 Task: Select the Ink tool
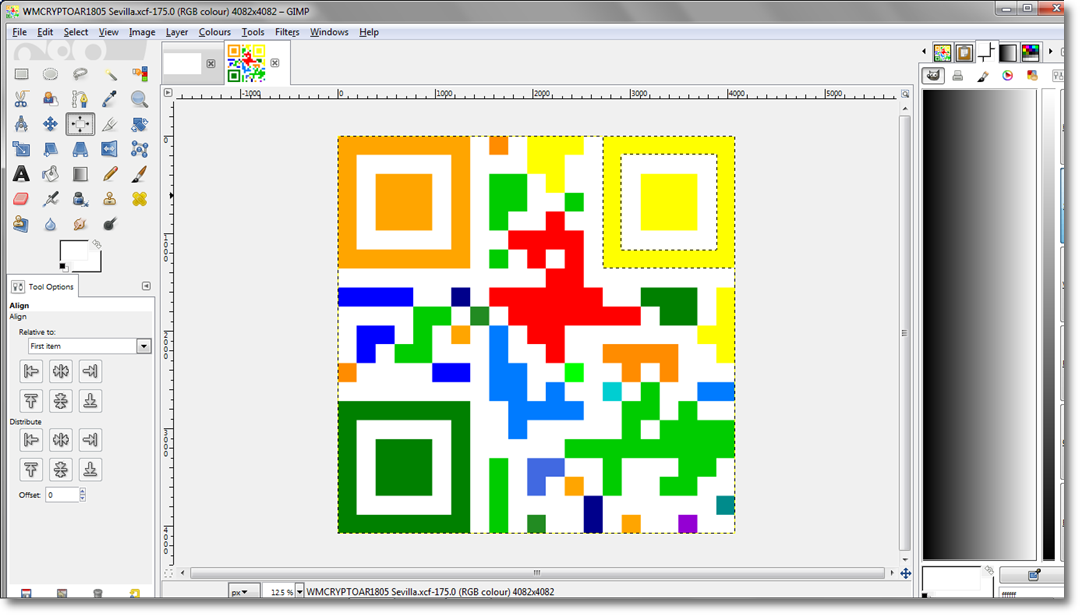(x=80, y=199)
